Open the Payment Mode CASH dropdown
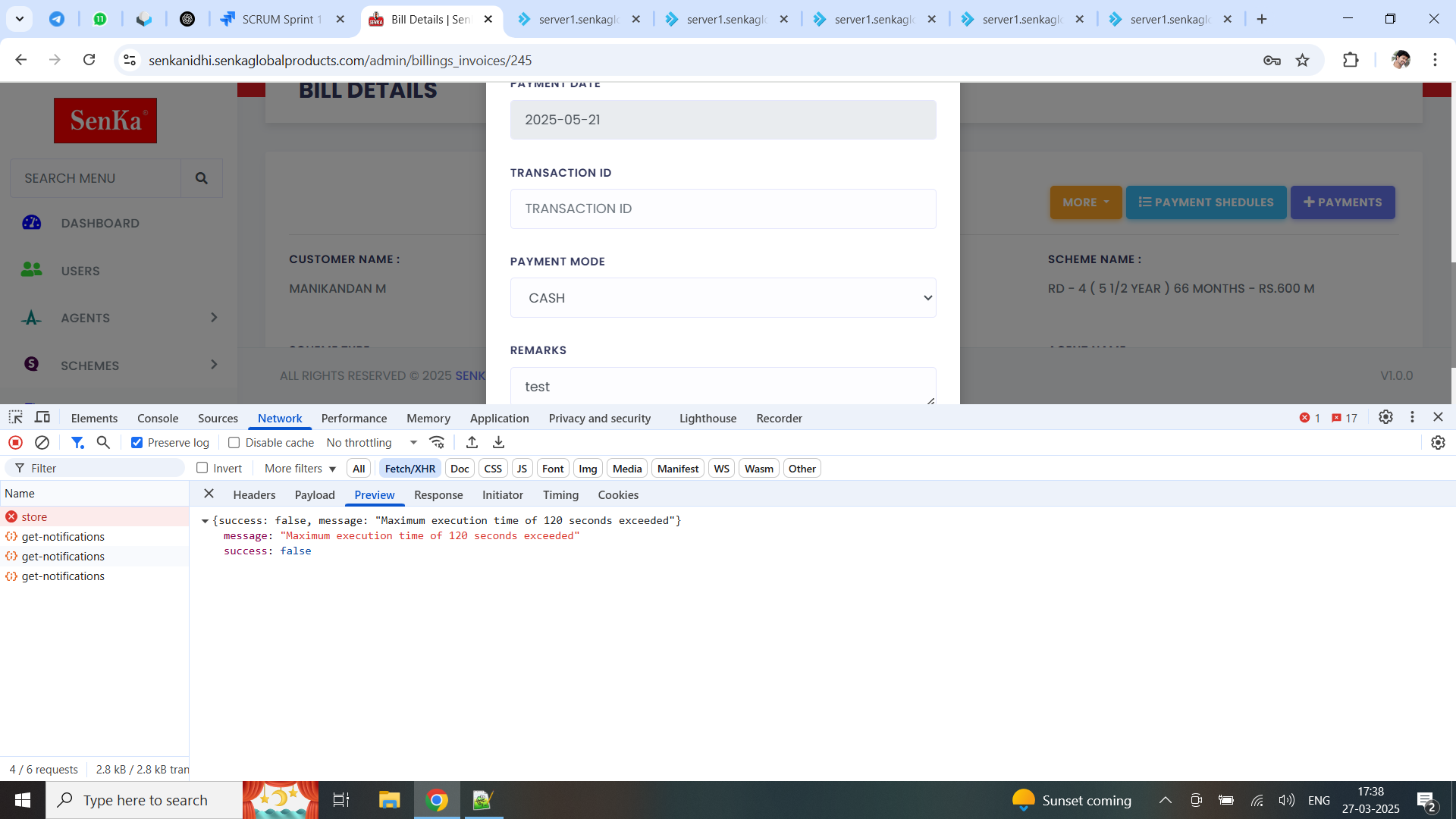The image size is (1456, 819). (723, 298)
